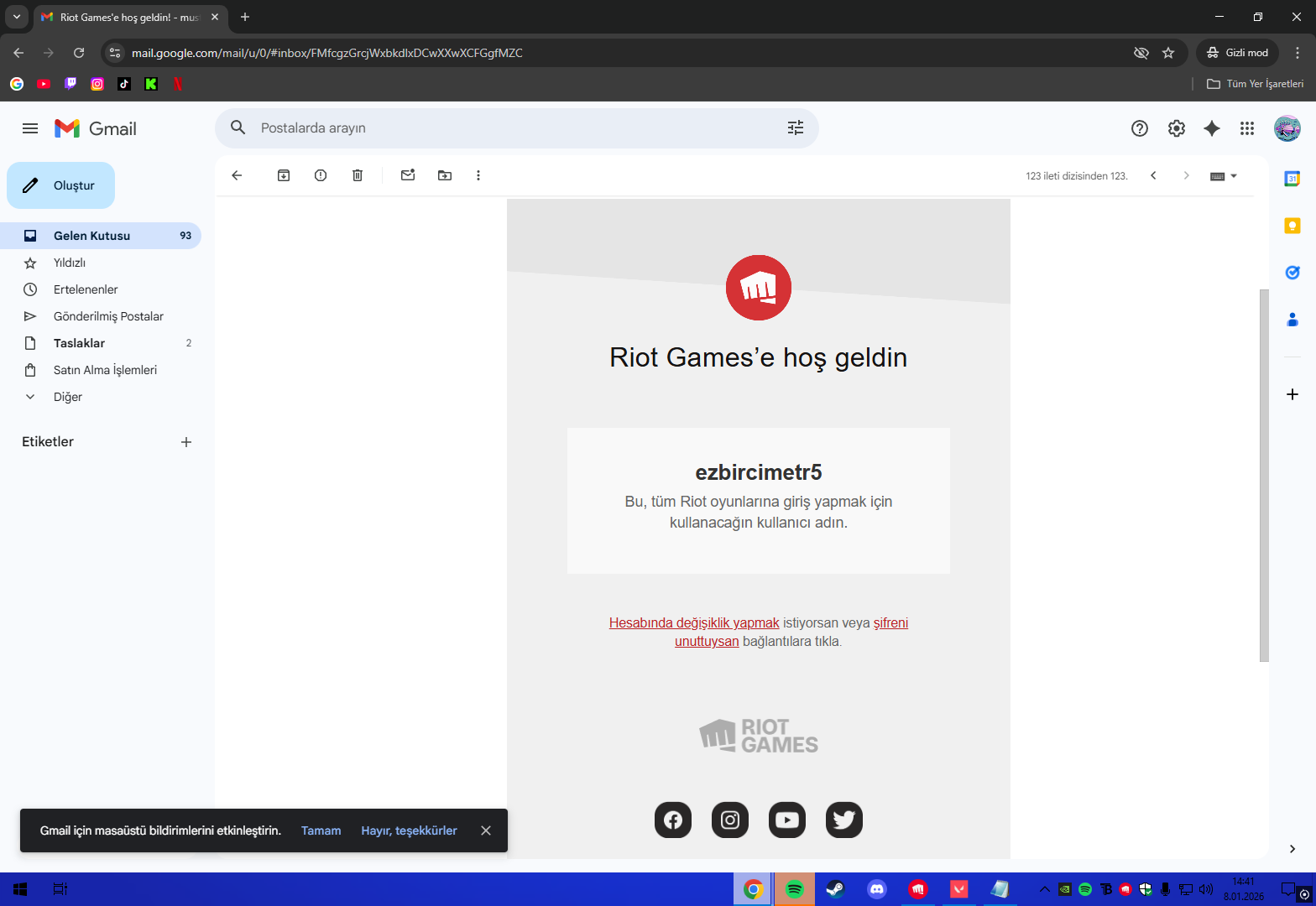The image size is (1316, 906).
Task: Open the Hesabında değişiklik yapmak link
Action: (x=694, y=622)
